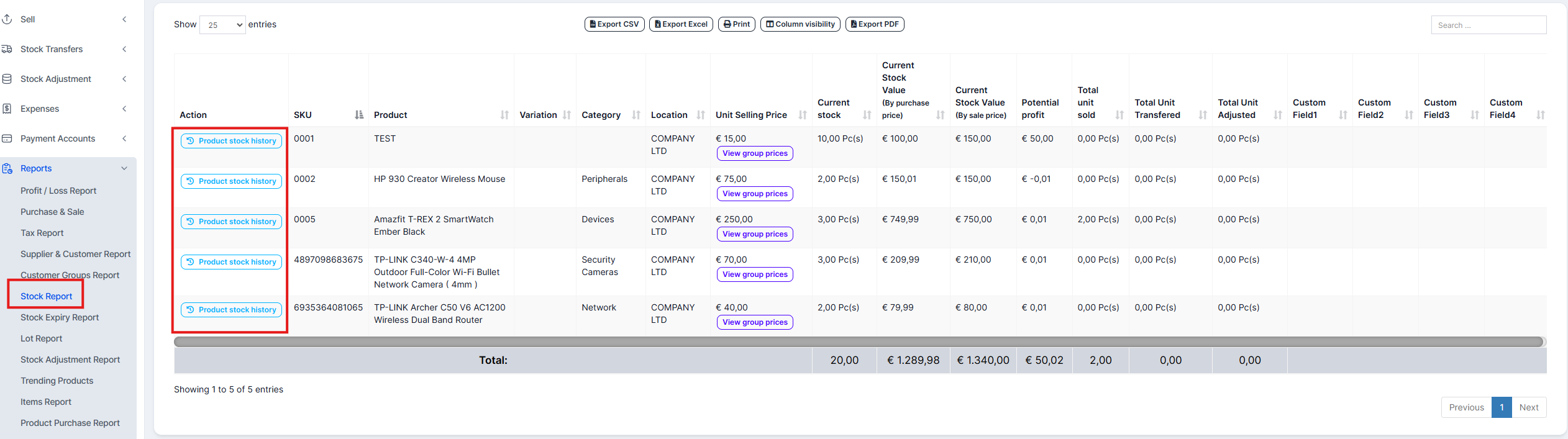This screenshot has height=439, width=1568.
Task: Focus the table Search field
Action: 1488,25
